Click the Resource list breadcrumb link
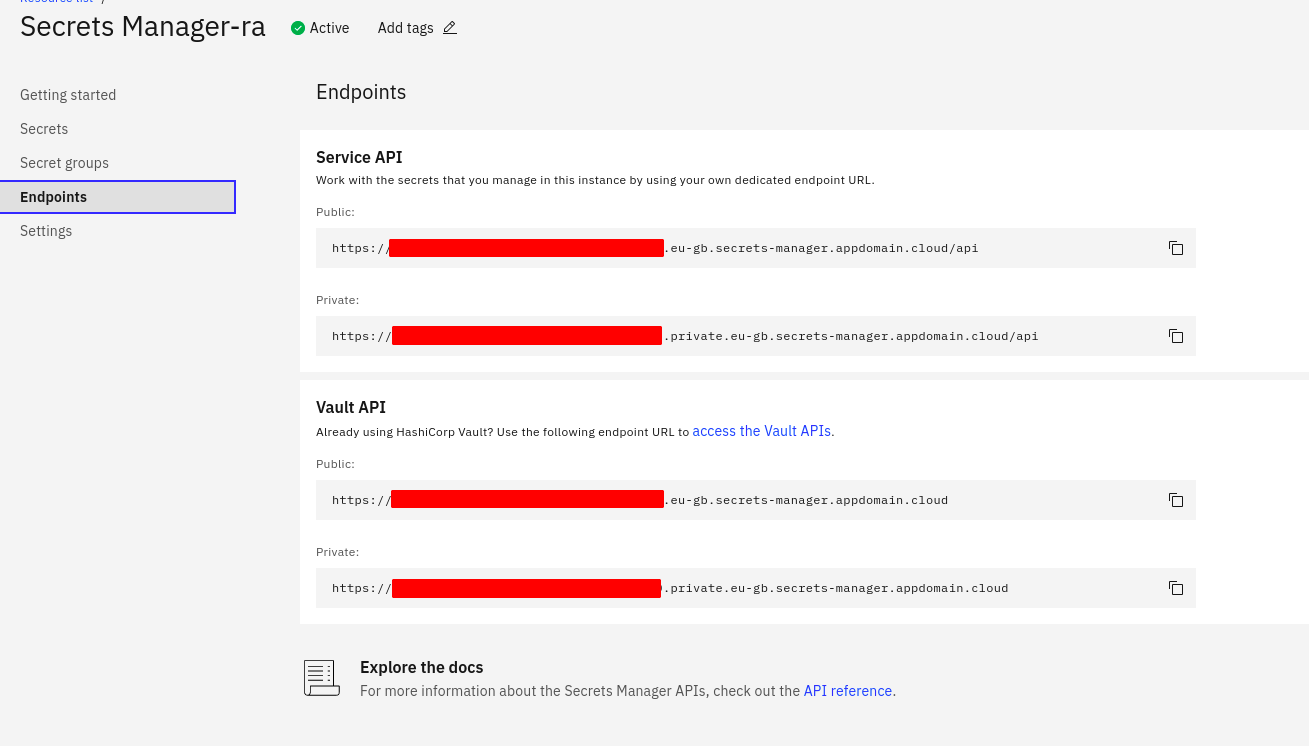The width and height of the screenshot is (1309, 746). pos(56,2)
